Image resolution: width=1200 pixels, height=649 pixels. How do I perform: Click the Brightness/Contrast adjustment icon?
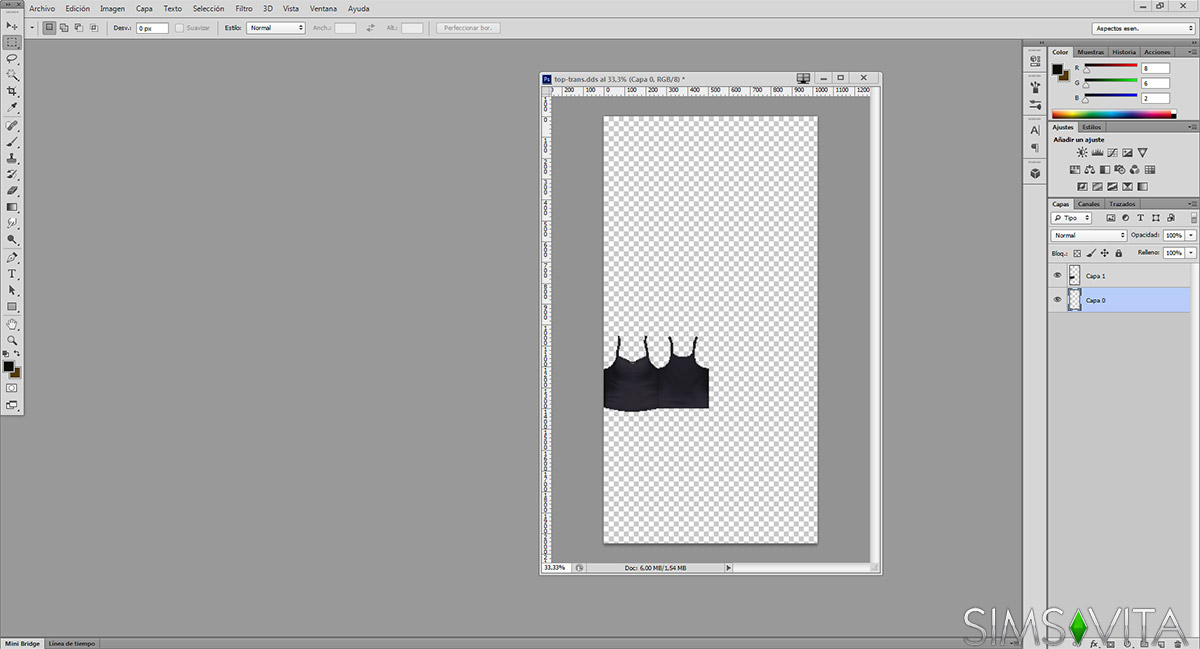(x=1082, y=153)
